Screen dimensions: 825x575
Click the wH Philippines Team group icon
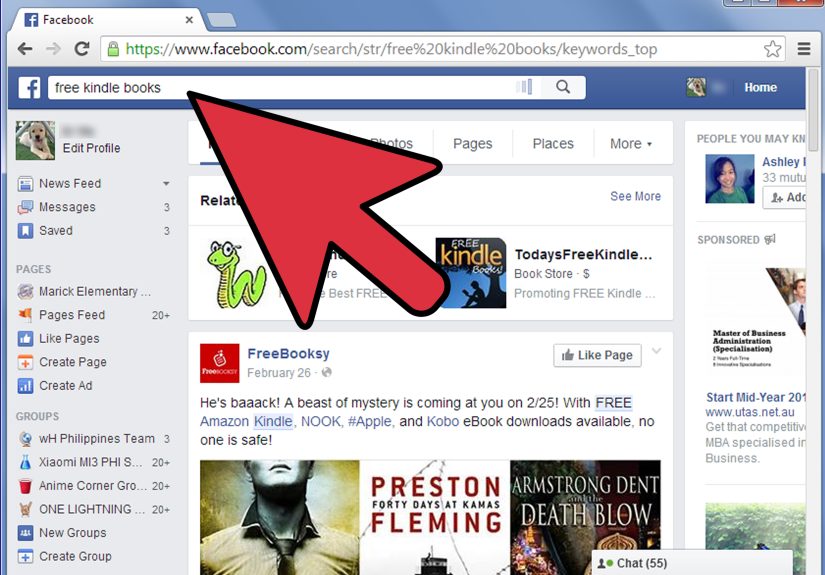click(25, 439)
